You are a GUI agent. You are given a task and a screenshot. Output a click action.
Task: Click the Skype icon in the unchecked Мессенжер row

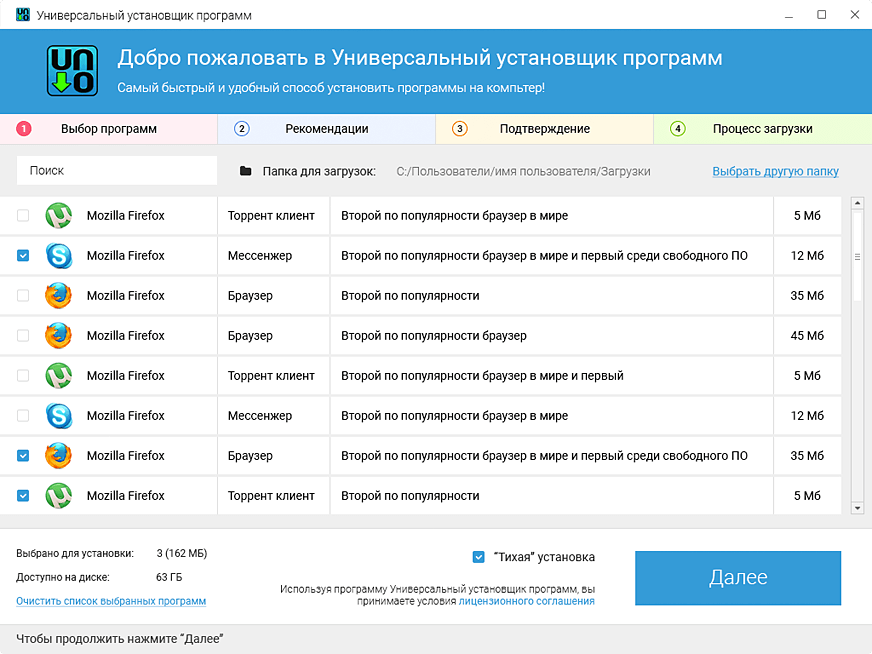(59, 416)
